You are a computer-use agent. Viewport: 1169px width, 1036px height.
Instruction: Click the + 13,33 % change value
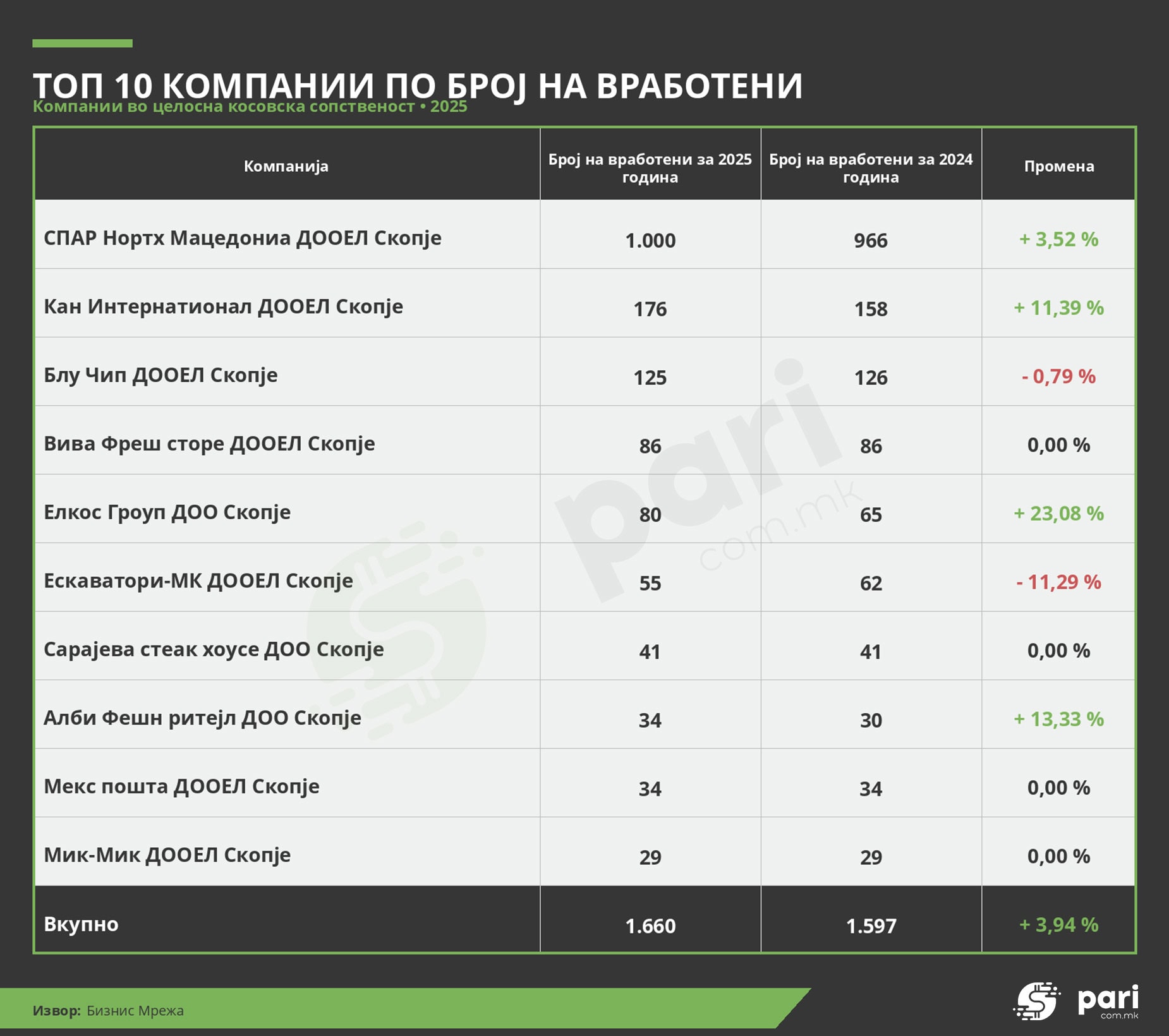(1059, 719)
